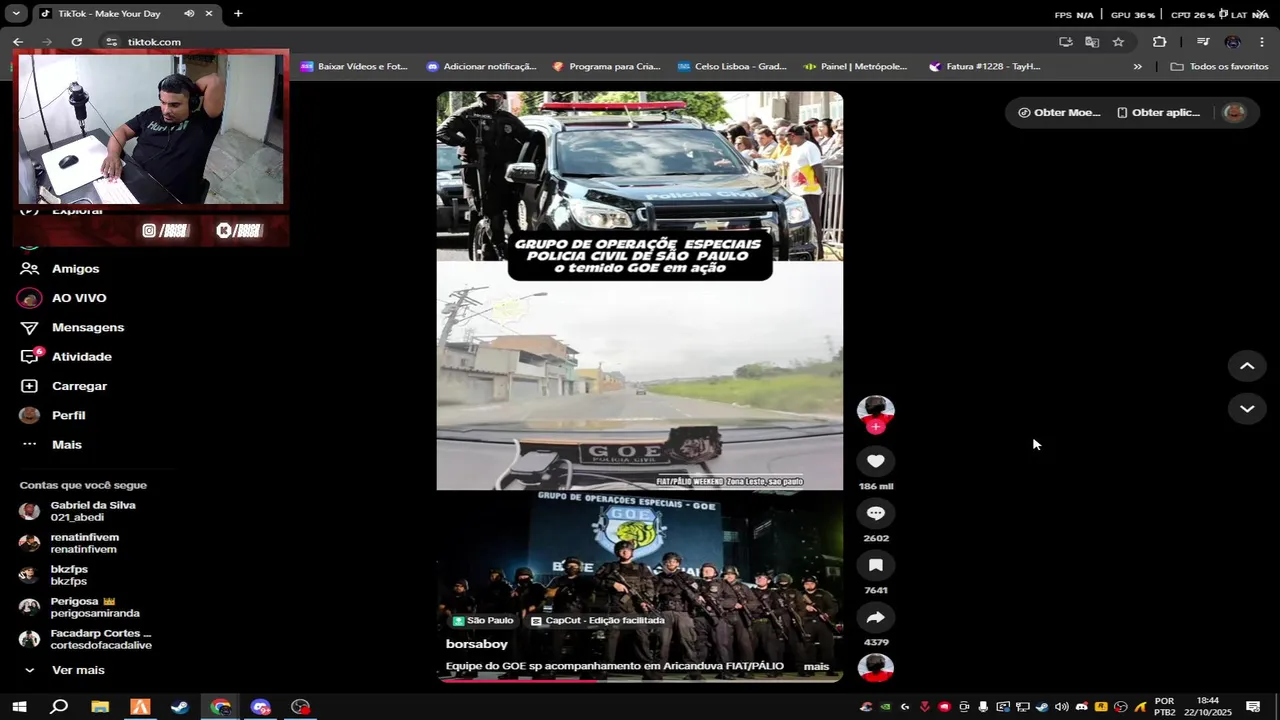Open the São Paulo location tag
The image size is (1280, 720).
tap(483, 620)
